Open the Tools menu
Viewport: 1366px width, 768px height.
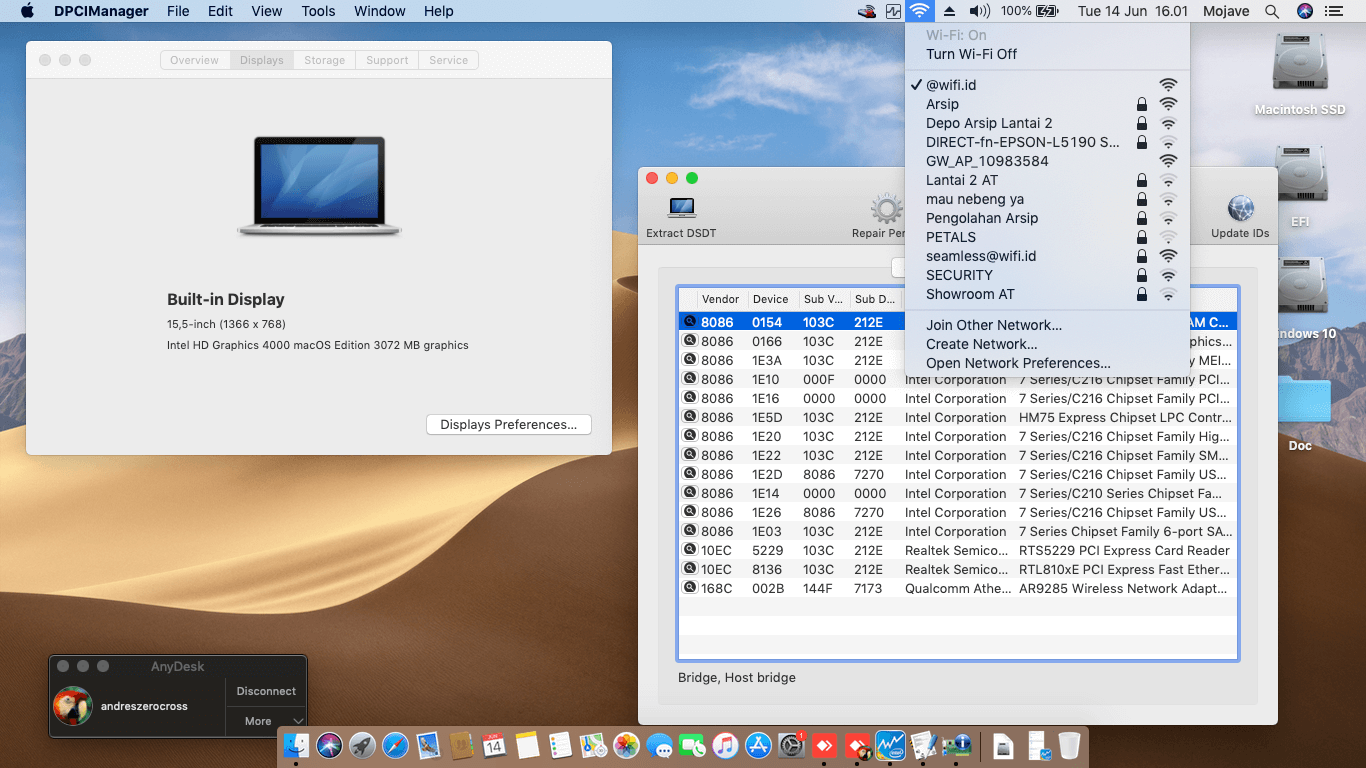(x=318, y=11)
